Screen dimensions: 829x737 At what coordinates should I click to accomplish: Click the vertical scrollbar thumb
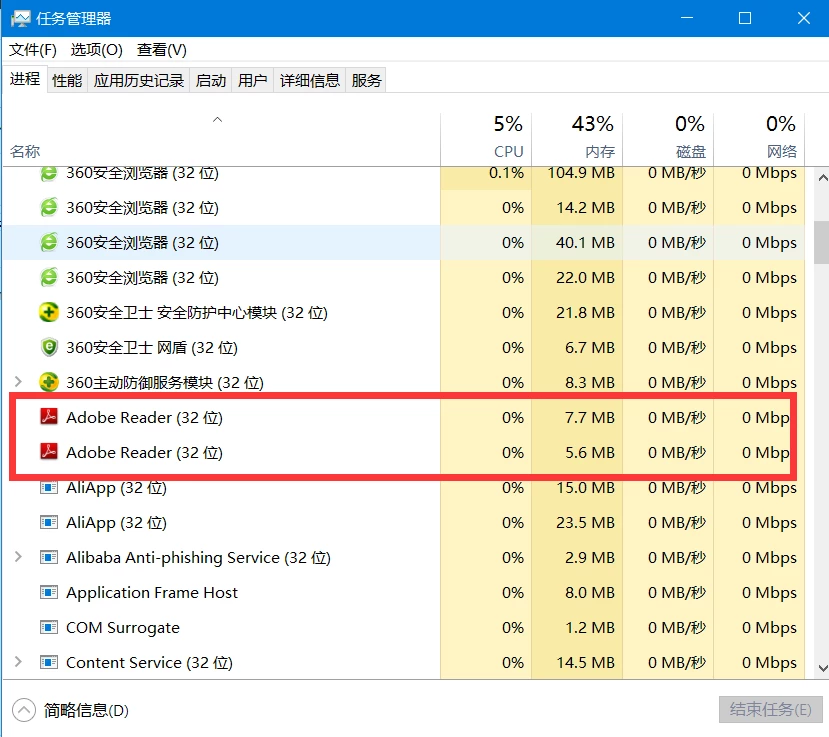pyautogui.click(x=822, y=242)
